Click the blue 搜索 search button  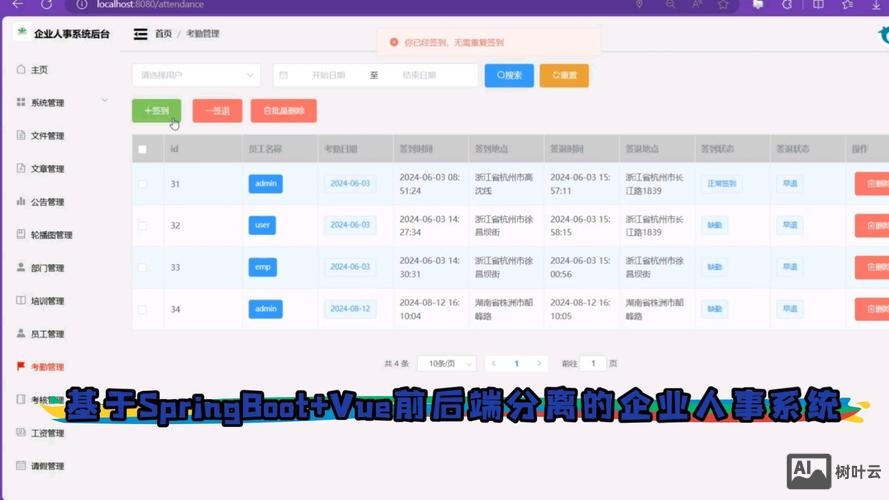point(509,75)
